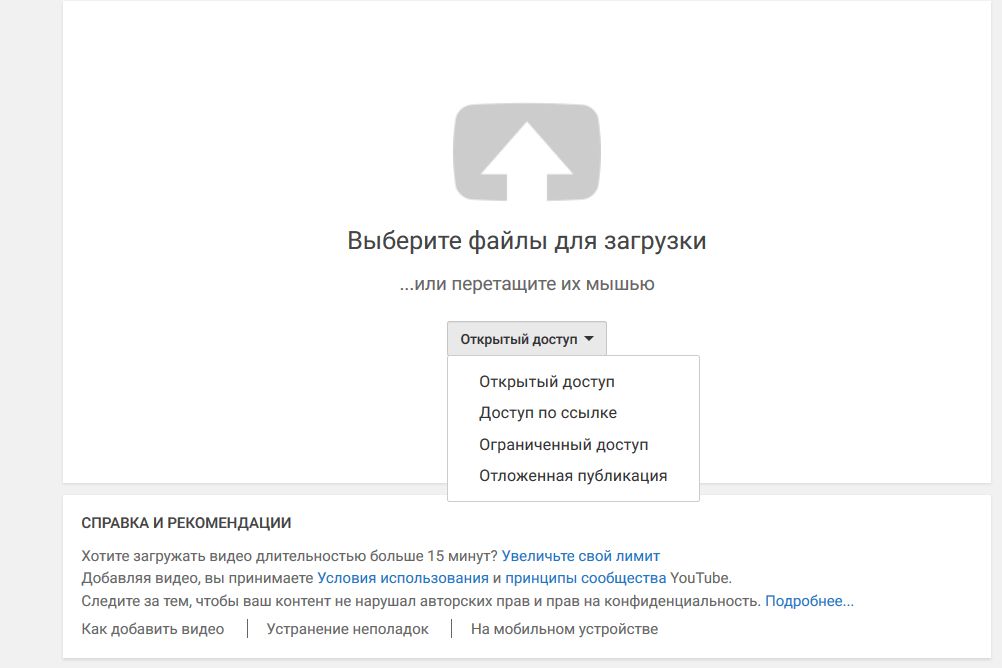Open Устранение неполадок help link
Screen dimensions: 1002x668
pyautogui.click(x=348, y=629)
